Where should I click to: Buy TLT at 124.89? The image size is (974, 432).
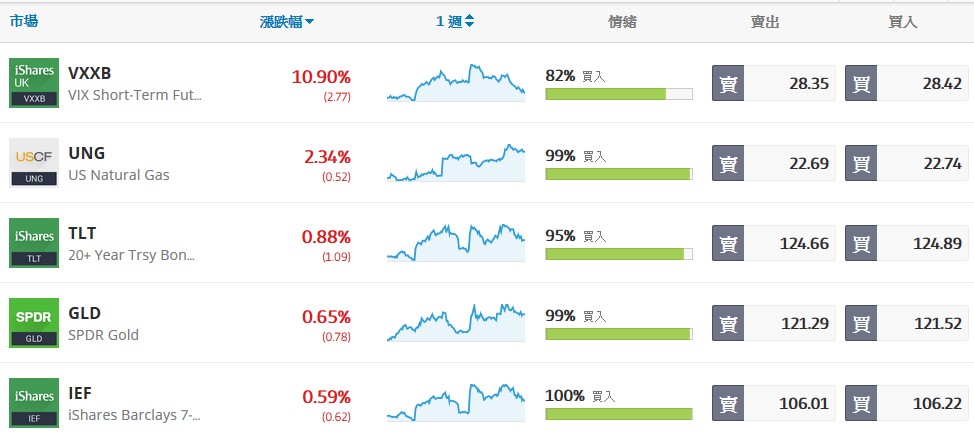(x=907, y=243)
